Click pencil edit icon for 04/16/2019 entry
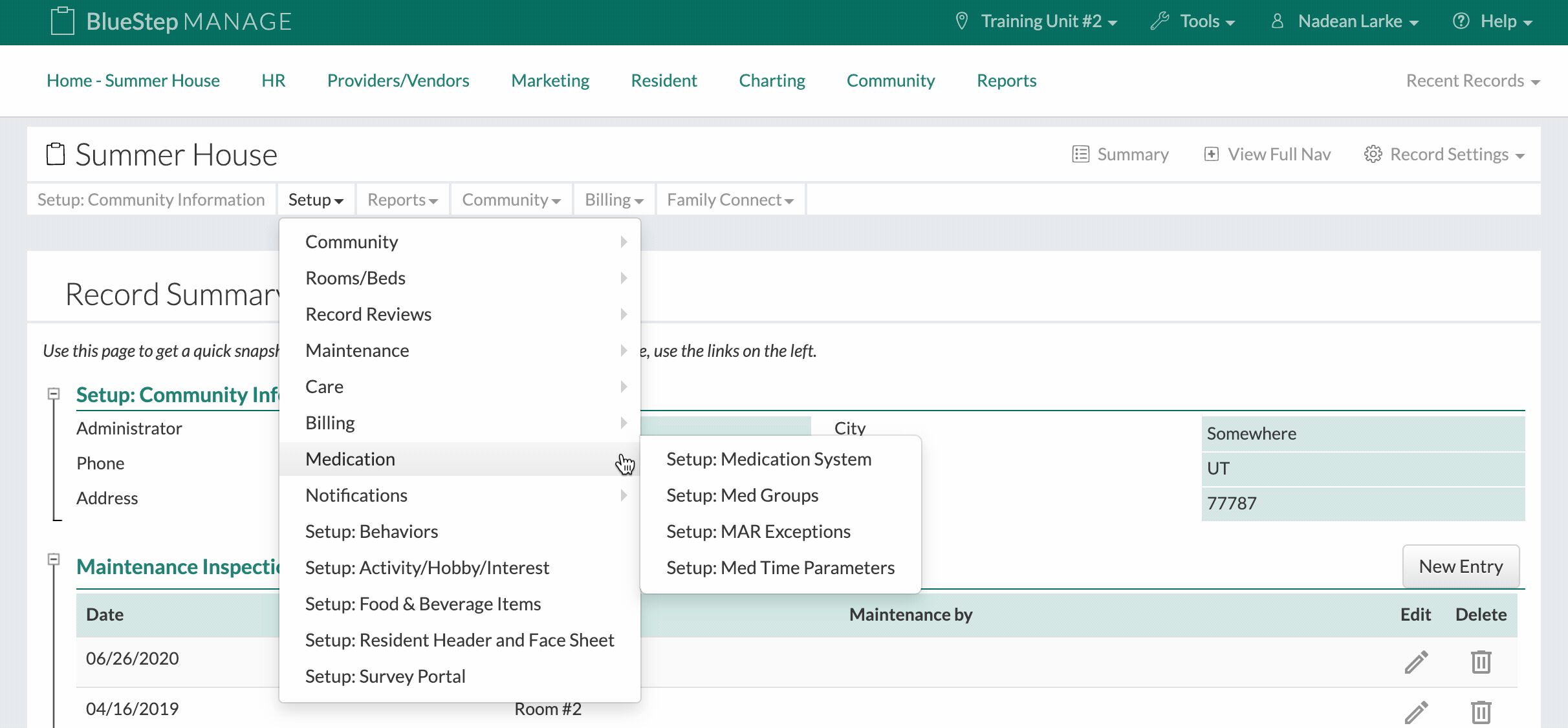Screen dimensions: 1568x728 click(1415, 712)
